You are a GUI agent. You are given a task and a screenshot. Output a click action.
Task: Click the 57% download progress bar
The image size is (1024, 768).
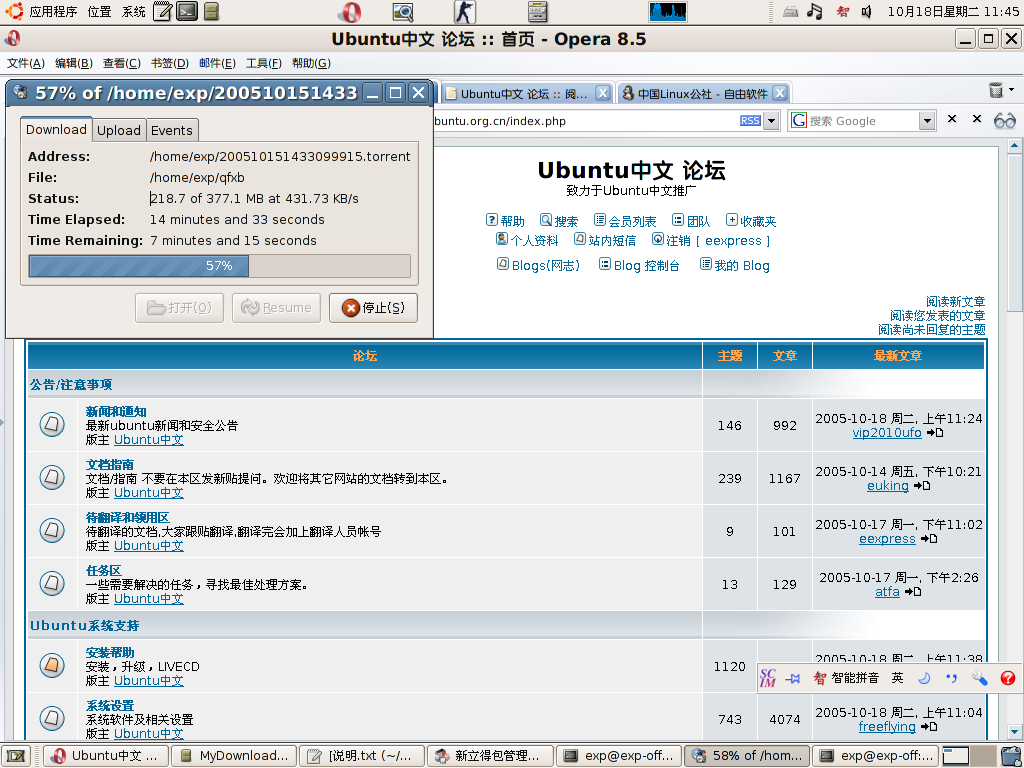pyautogui.click(x=219, y=266)
